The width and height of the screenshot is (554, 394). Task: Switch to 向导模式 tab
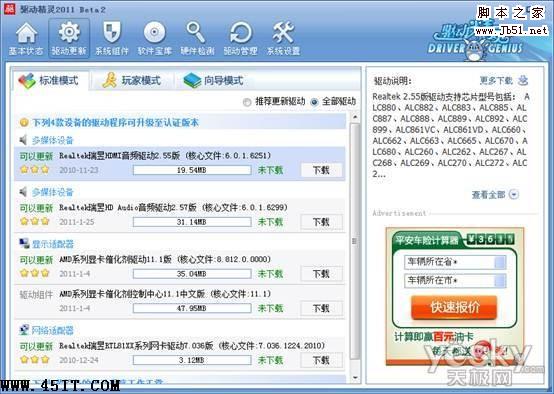(x=213, y=81)
